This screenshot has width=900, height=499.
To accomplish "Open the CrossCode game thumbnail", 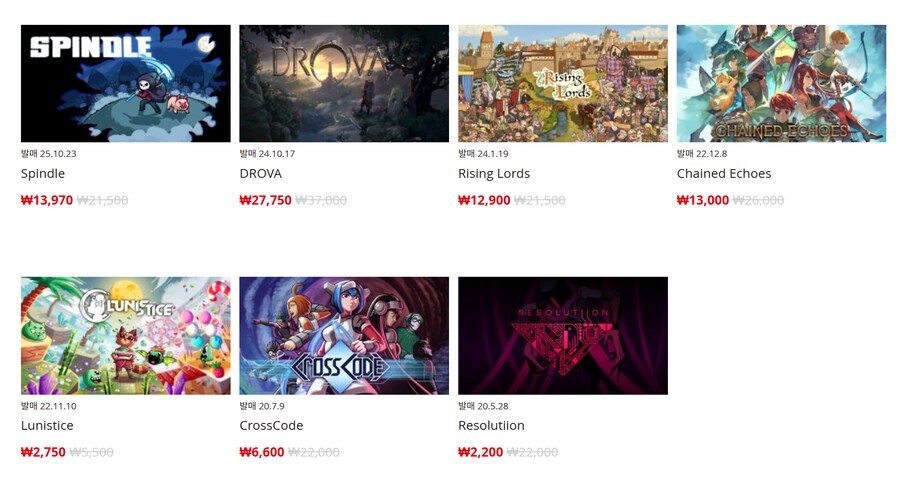I will [x=344, y=335].
